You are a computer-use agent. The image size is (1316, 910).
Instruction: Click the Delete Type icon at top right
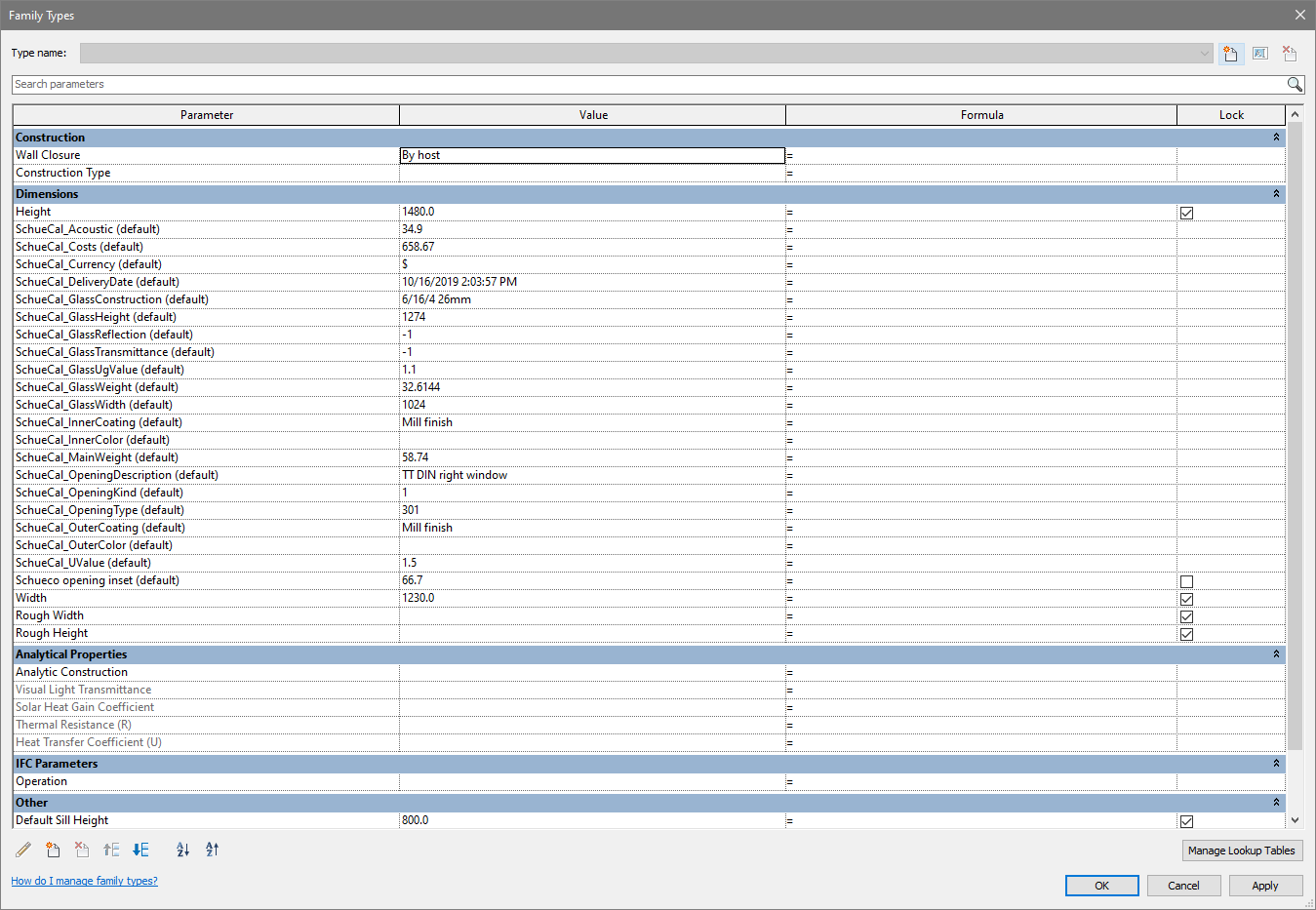click(x=1289, y=54)
